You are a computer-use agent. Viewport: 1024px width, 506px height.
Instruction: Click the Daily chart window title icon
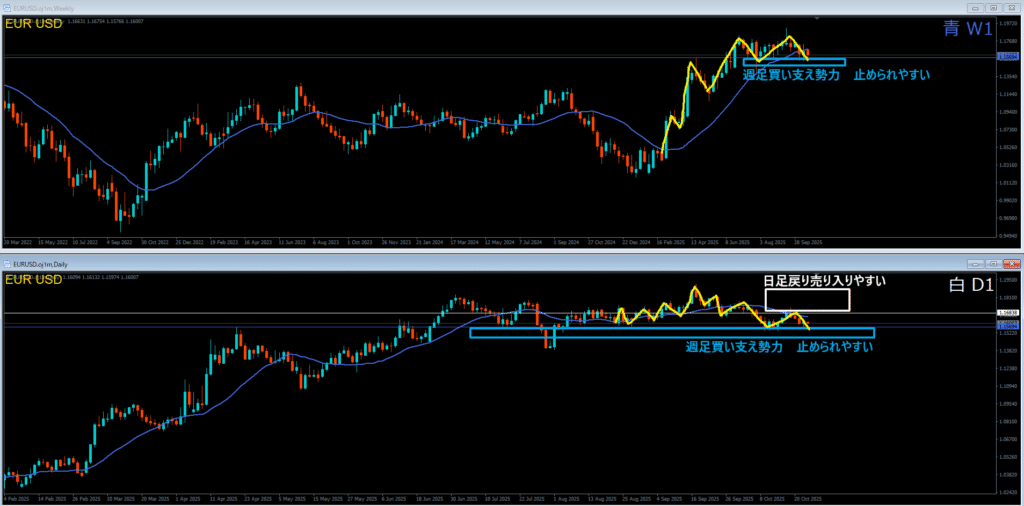point(7,263)
